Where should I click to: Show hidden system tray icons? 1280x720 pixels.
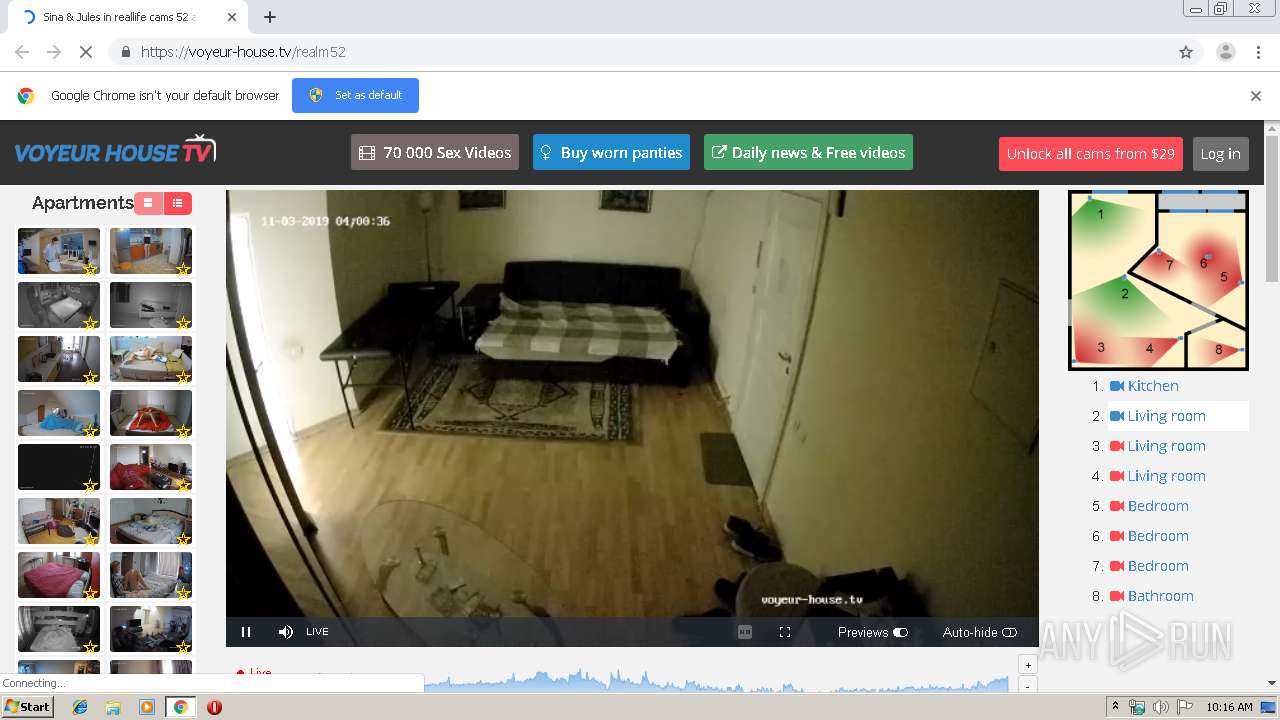[1115, 707]
